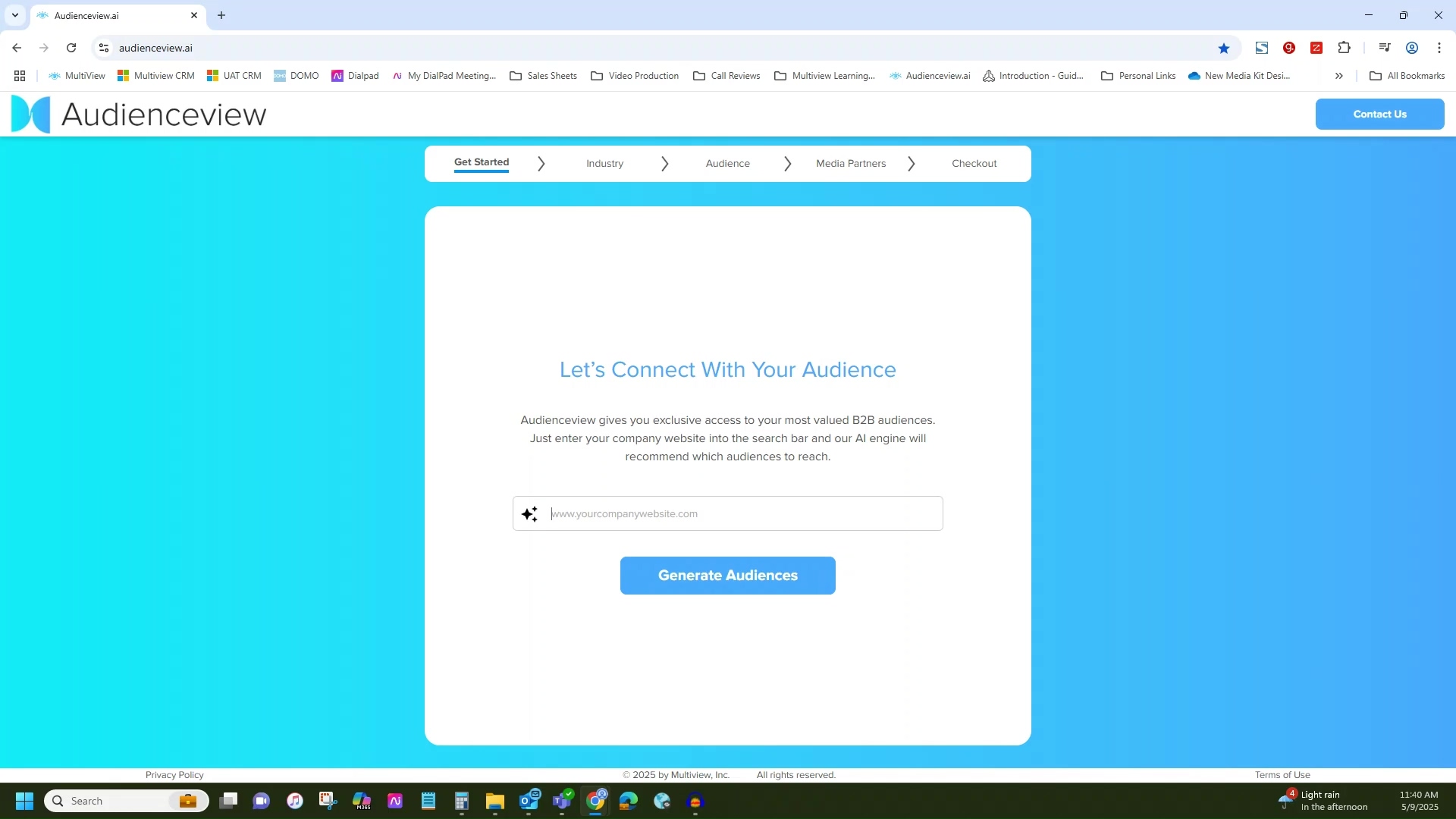This screenshot has height=819, width=1456.
Task: Open the Video Production bookmark folder
Action: pyautogui.click(x=635, y=76)
